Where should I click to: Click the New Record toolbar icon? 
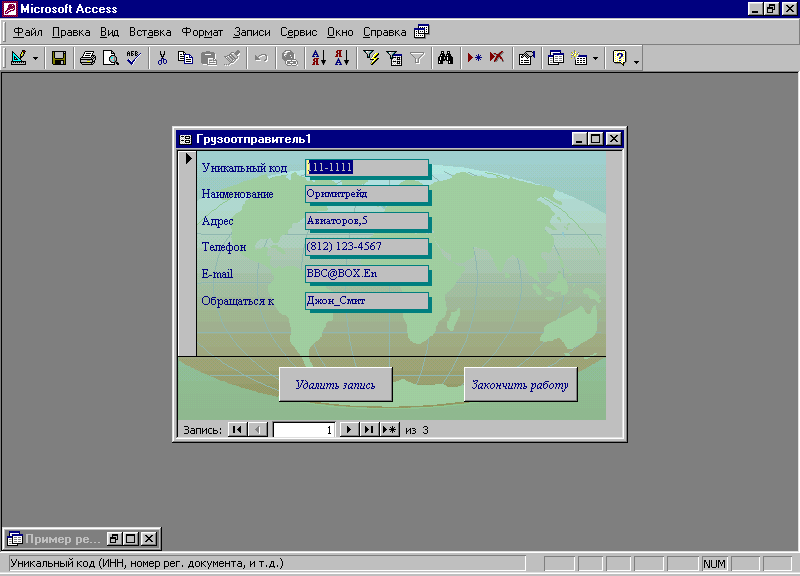point(474,58)
